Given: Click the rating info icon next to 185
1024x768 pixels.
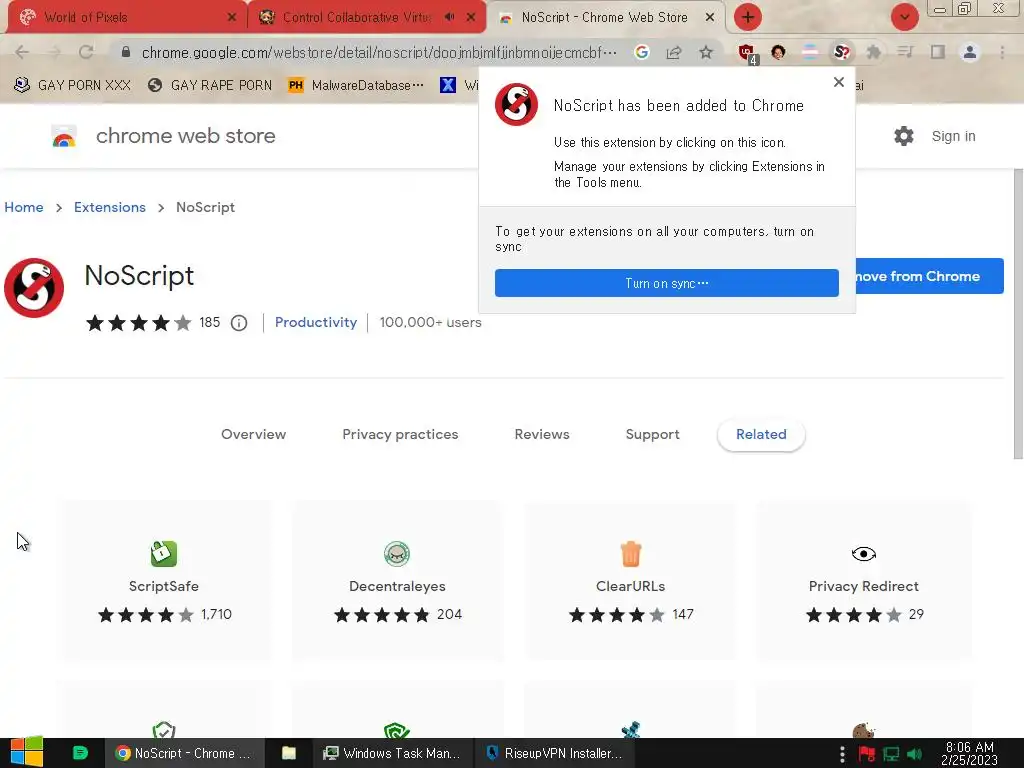Looking at the screenshot, I should point(239,323).
